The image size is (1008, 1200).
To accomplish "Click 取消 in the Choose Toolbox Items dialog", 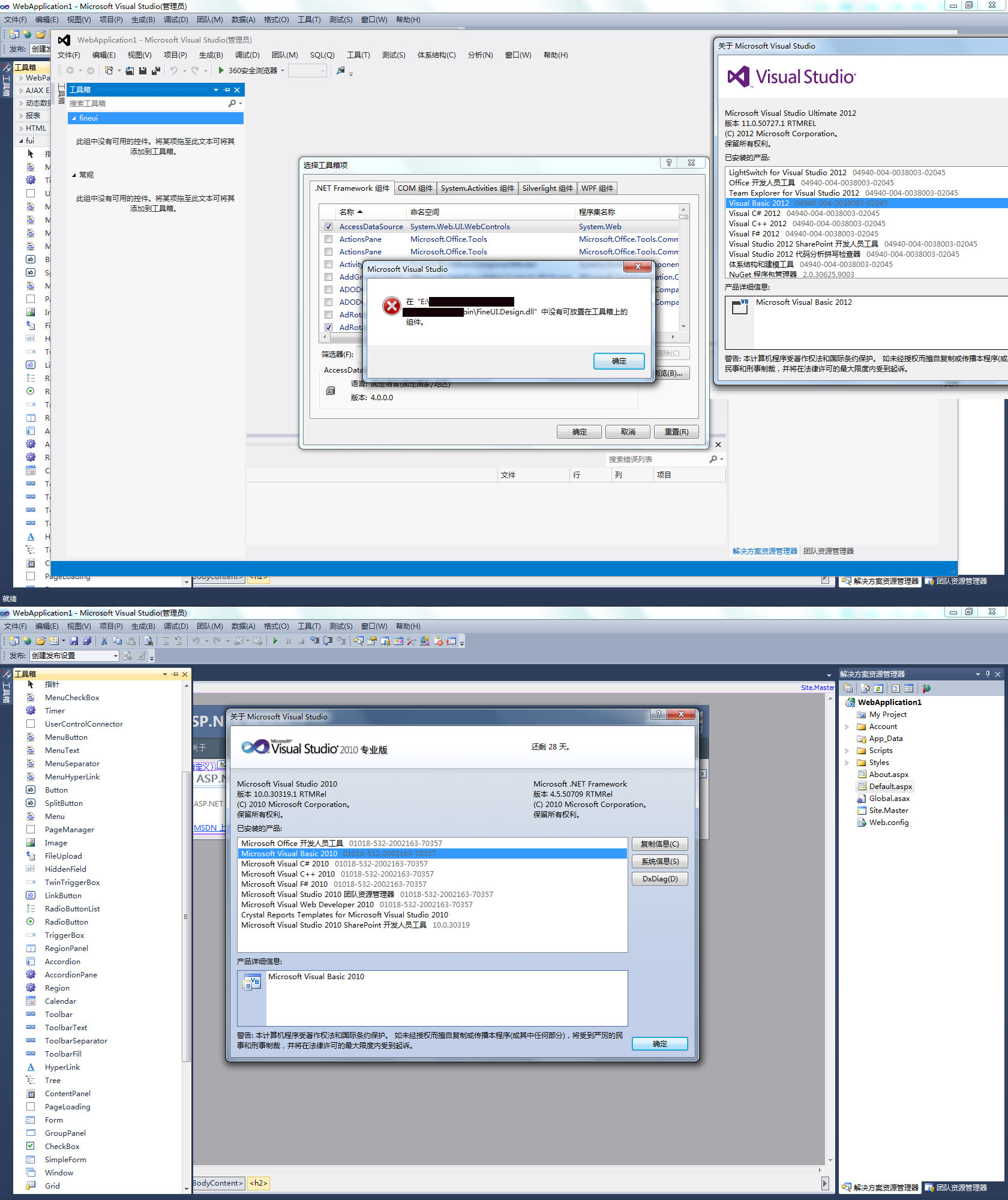I will point(628,431).
